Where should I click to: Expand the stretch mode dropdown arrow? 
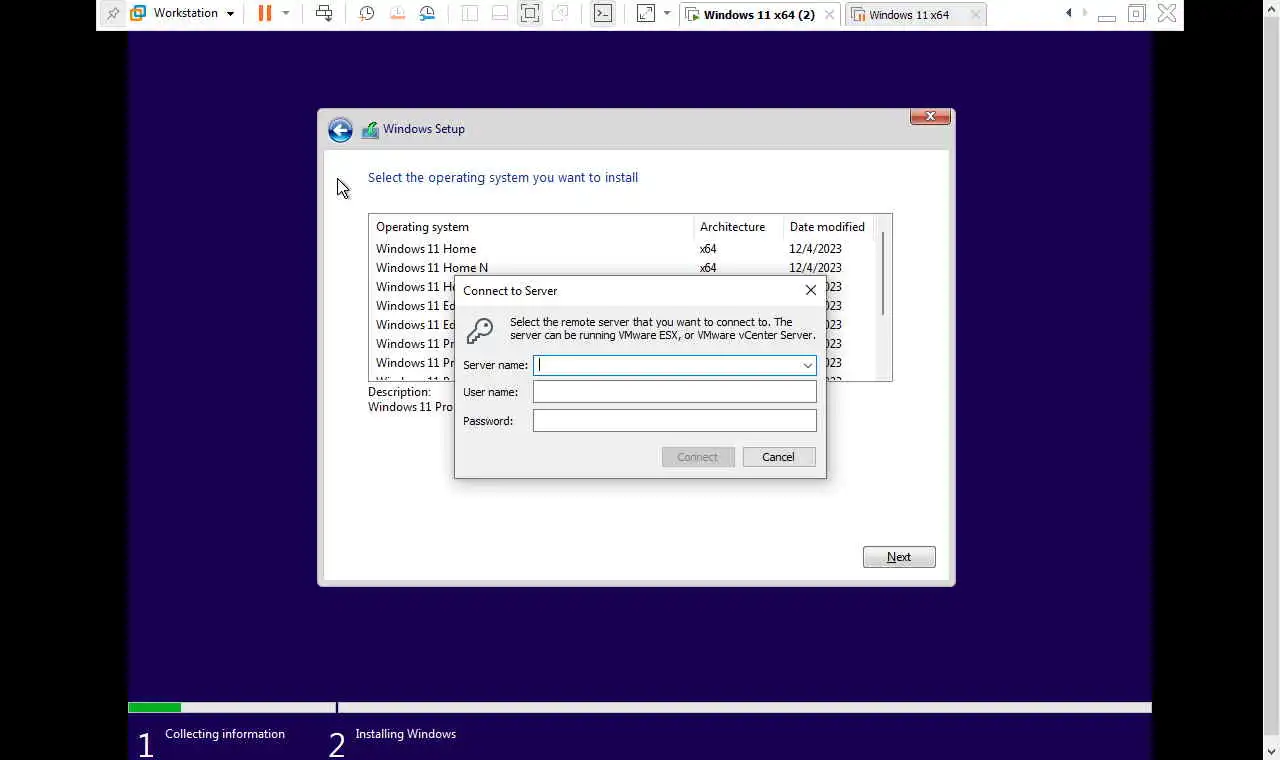667,14
